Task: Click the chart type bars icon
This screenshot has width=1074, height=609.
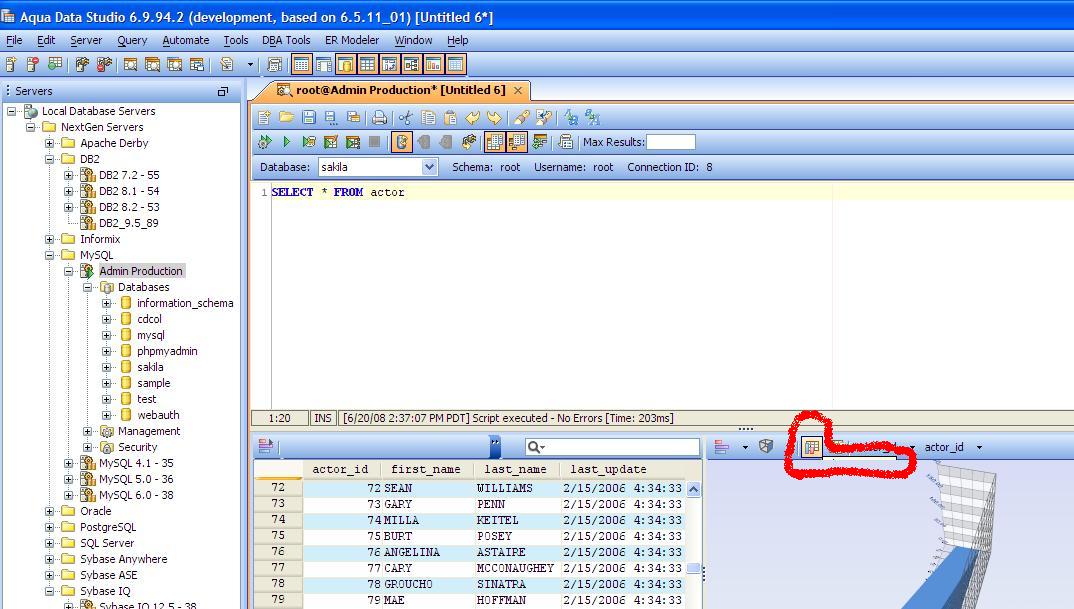Action: point(721,447)
